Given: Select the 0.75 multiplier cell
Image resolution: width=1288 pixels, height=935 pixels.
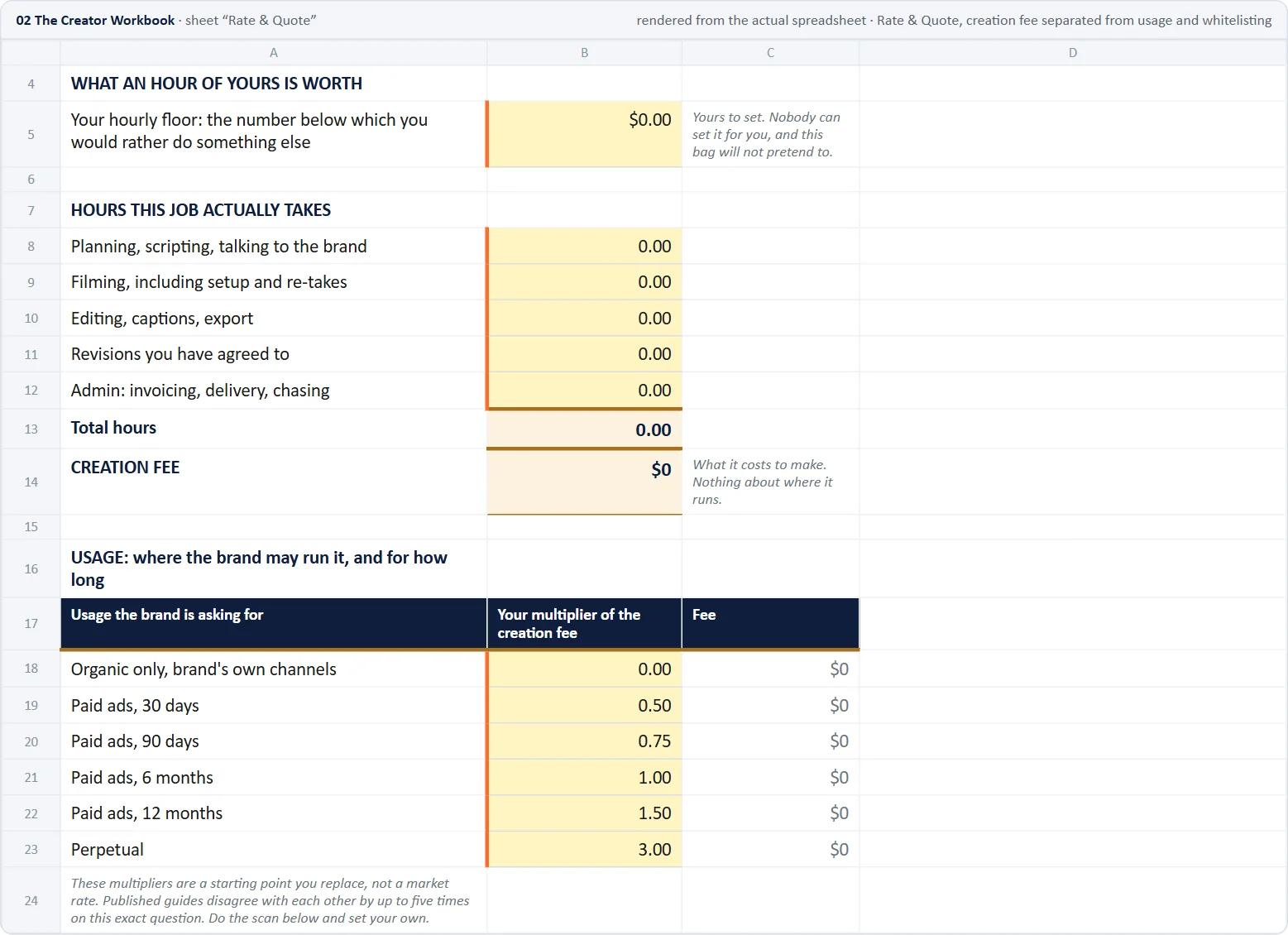Looking at the screenshot, I should [585, 741].
